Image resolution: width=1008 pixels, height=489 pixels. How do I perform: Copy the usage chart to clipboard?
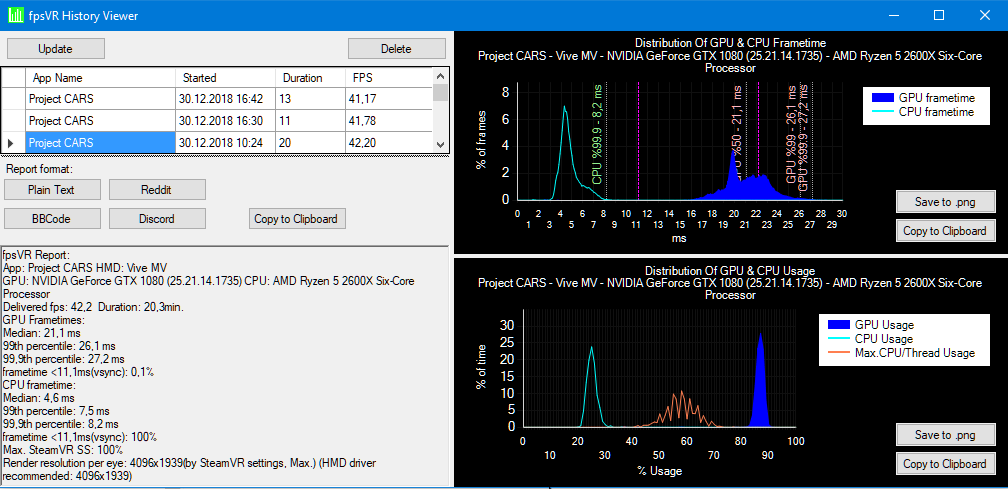pos(945,464)
